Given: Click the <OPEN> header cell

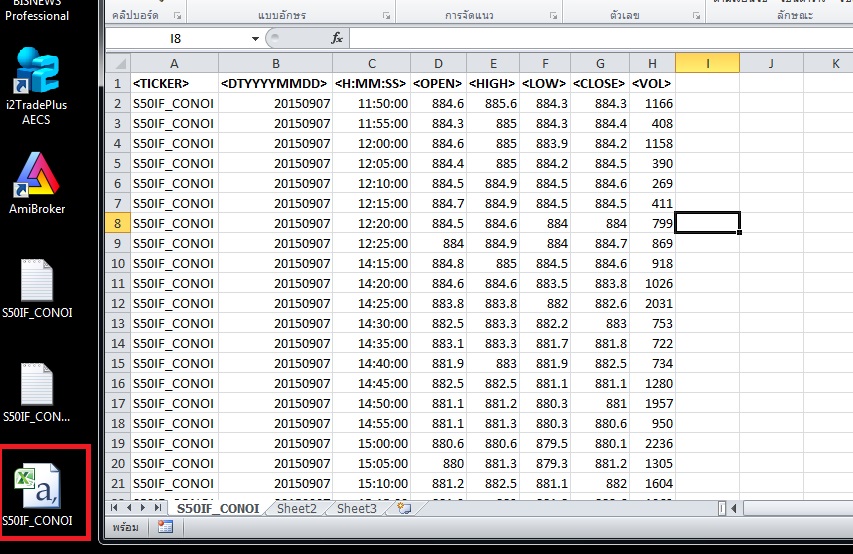Looking at the screenshot, I should [x=438, y=83].
